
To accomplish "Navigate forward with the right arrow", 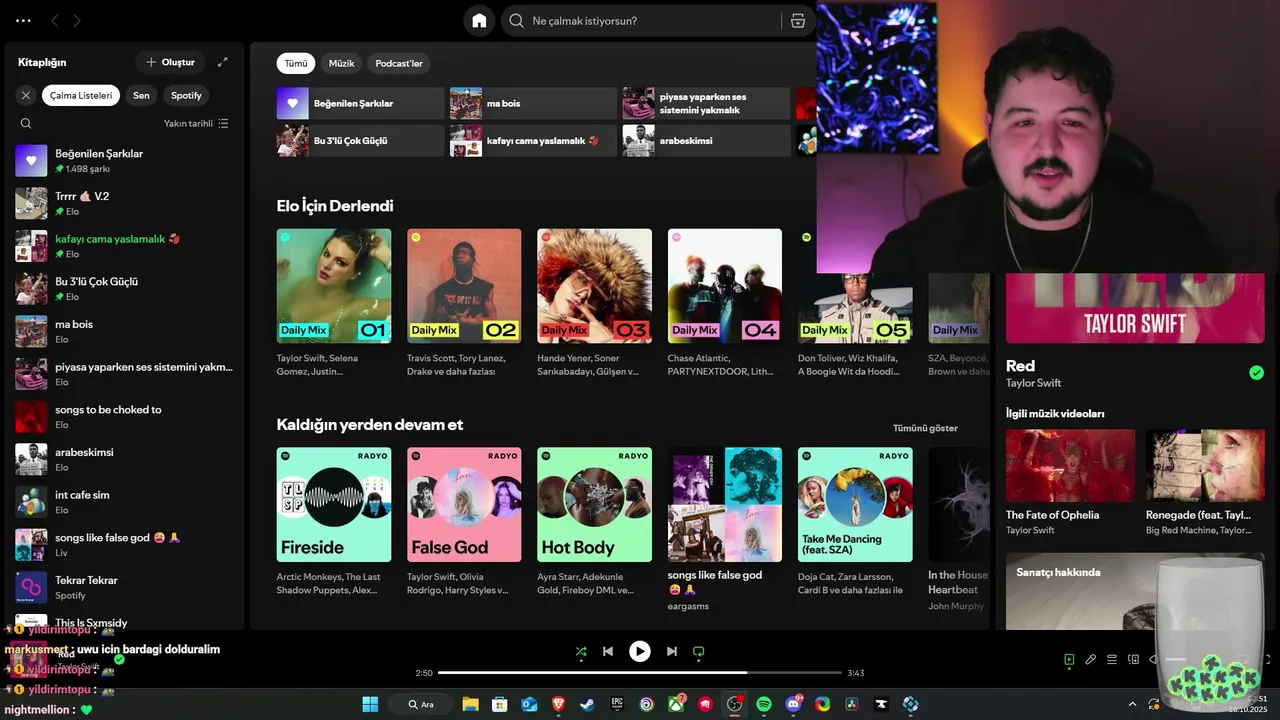I will [x=77, y=21].
